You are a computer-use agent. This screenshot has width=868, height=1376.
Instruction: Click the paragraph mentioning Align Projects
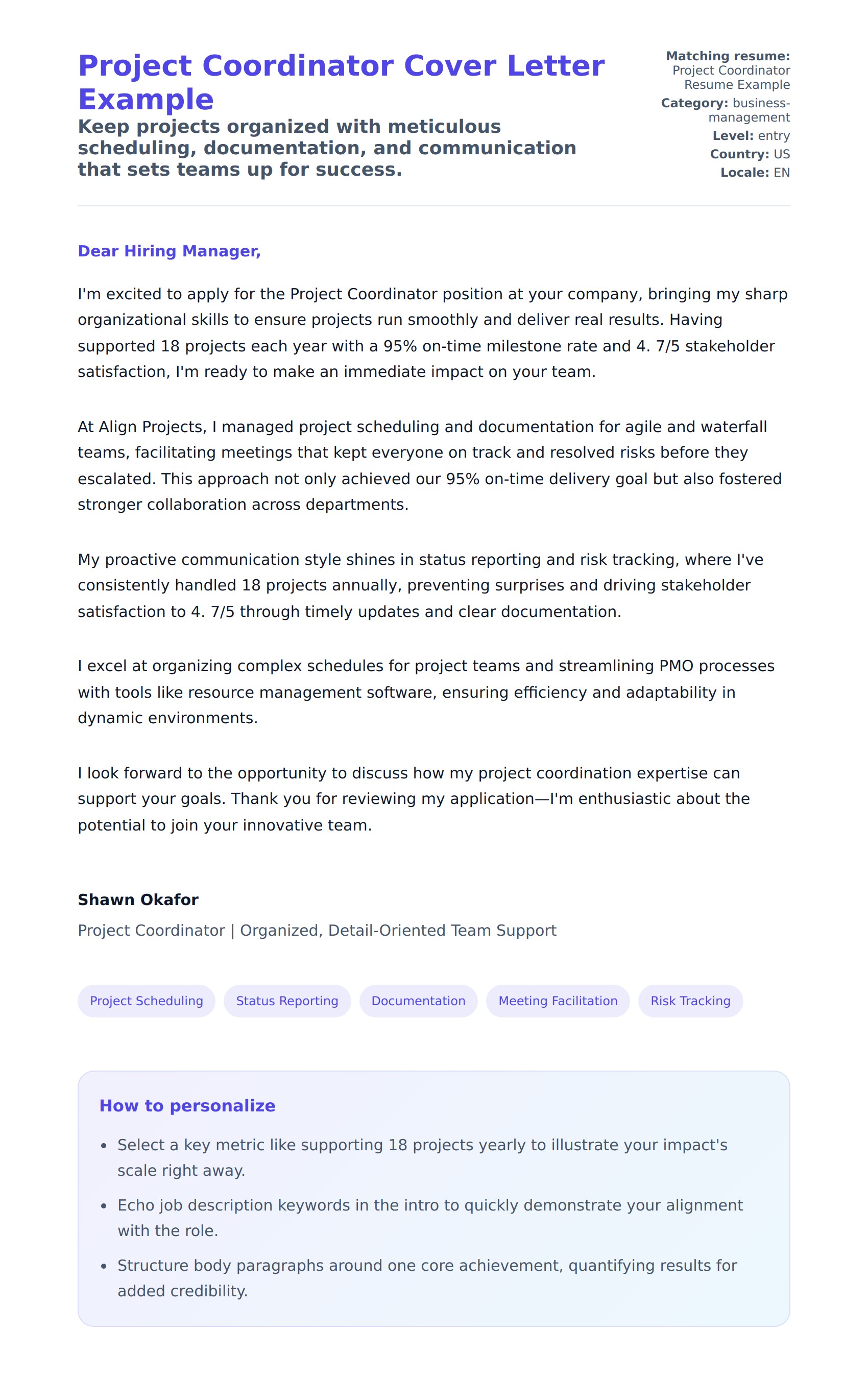click(429, 465)
